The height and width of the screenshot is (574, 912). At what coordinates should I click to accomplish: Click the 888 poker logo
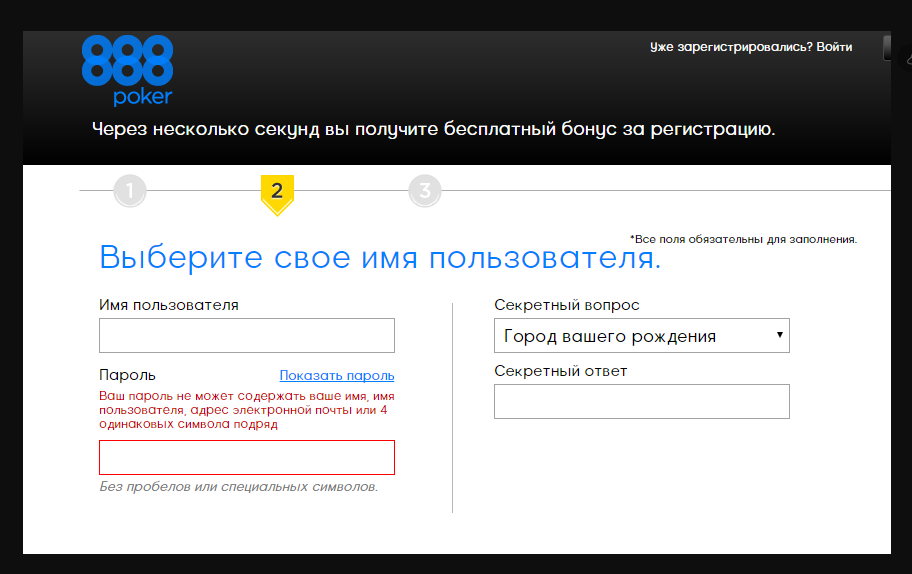point(127,69)
